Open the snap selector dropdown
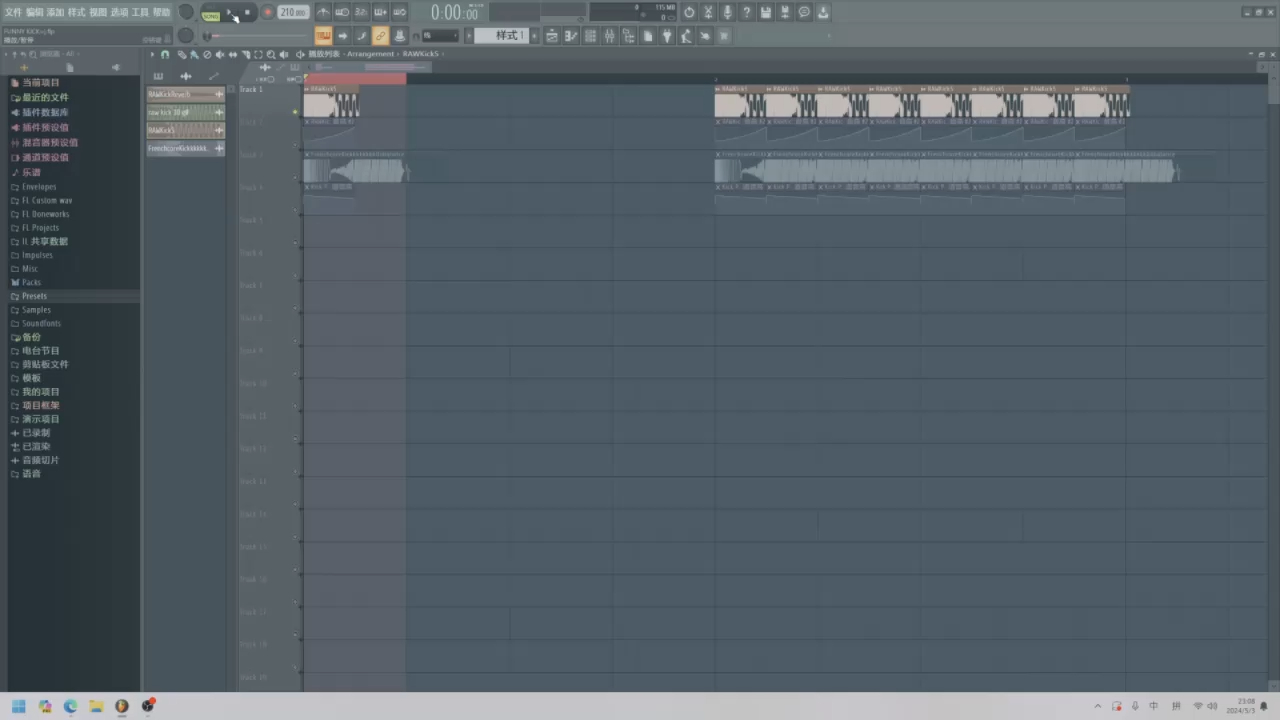The image size is (1280, 720). pyautogui.click(x=440, y=36)
